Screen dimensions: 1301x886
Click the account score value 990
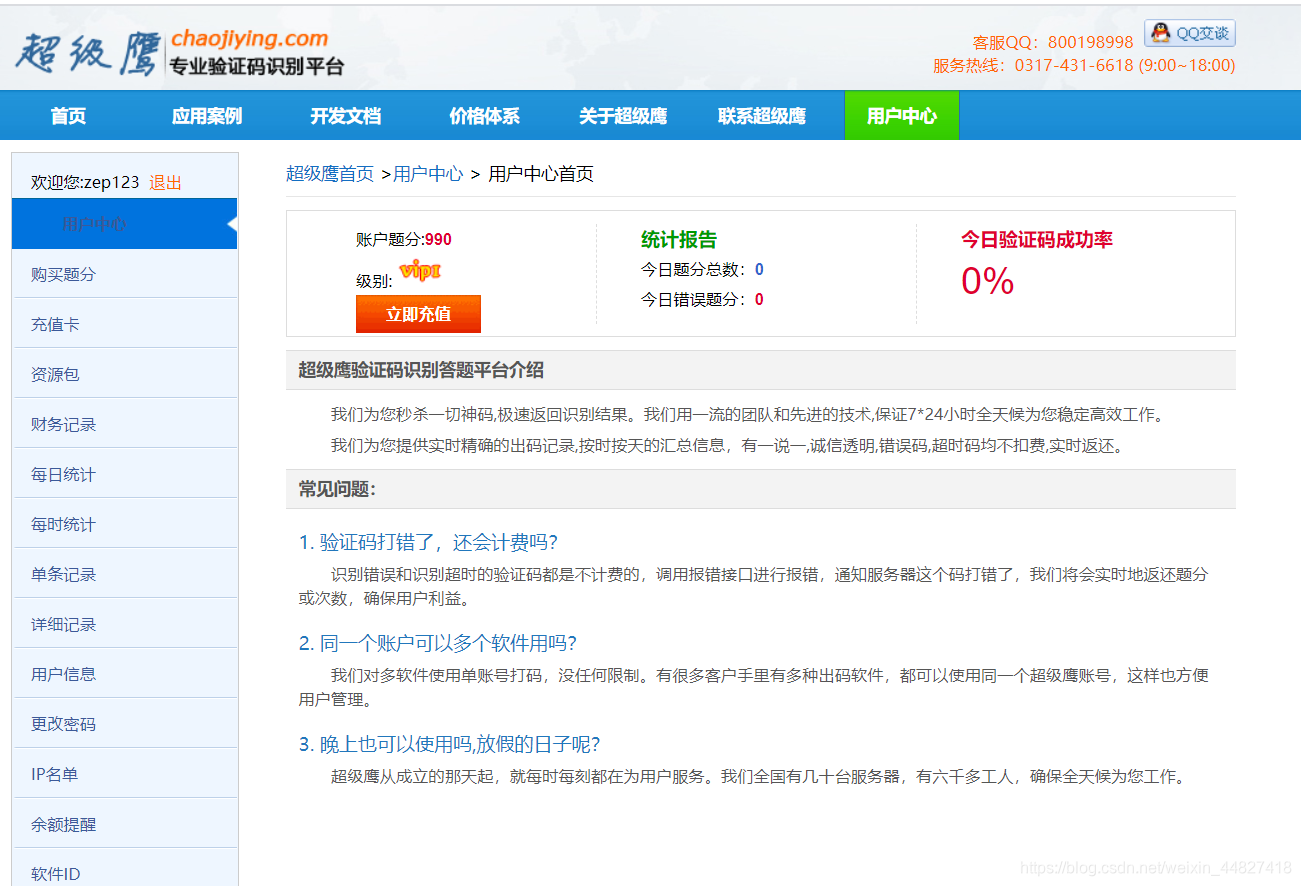(438, 240)
